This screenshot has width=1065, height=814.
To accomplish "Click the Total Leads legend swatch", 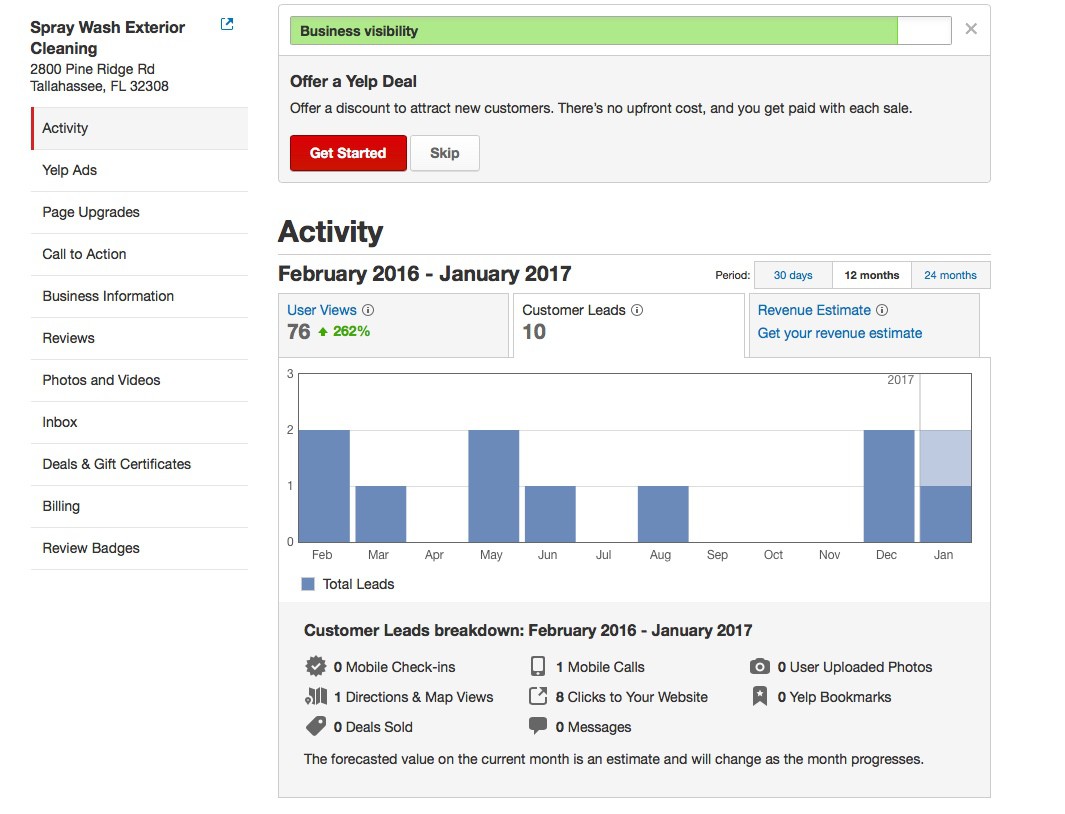I will [308, 584].
